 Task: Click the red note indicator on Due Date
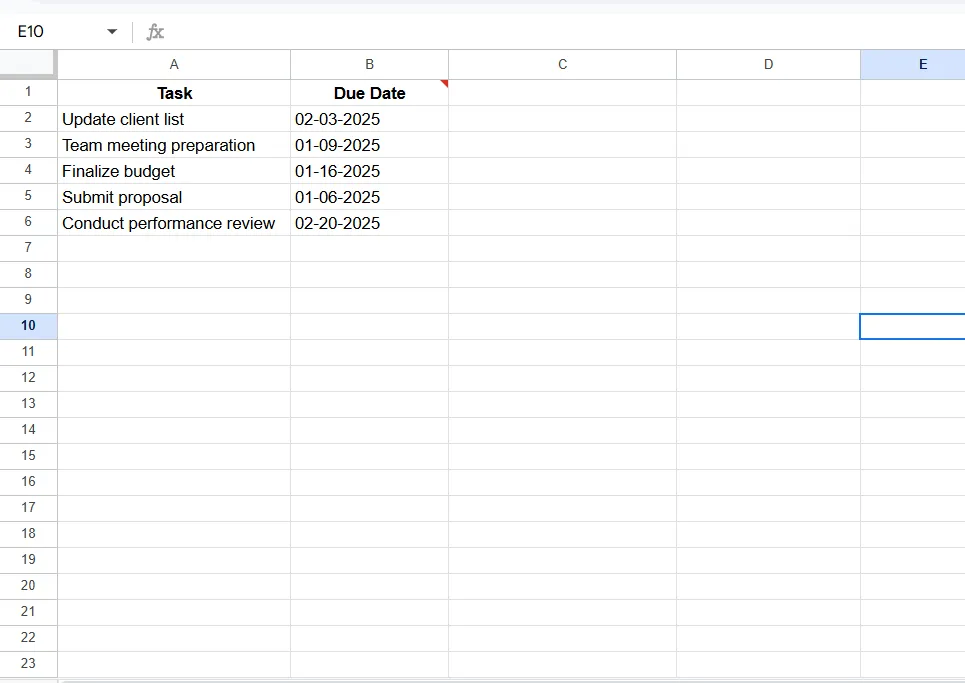pos(444,83)
